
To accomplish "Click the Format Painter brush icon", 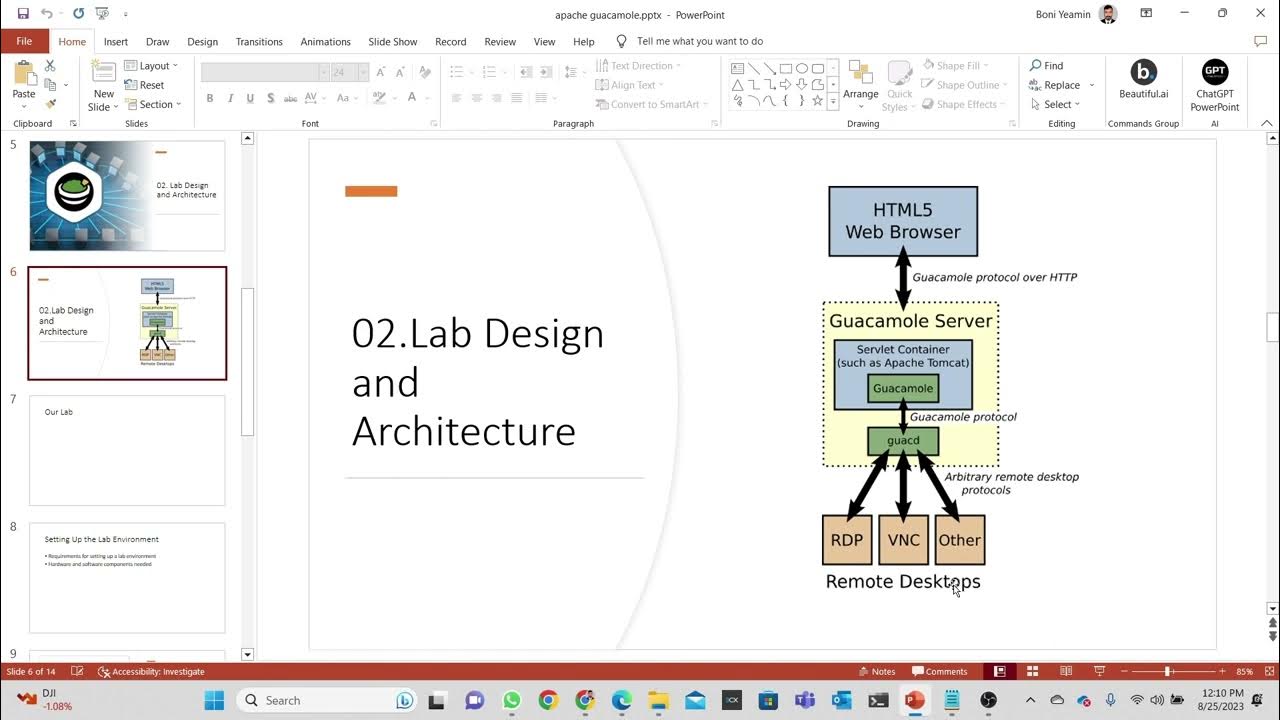I will [50, 104].
